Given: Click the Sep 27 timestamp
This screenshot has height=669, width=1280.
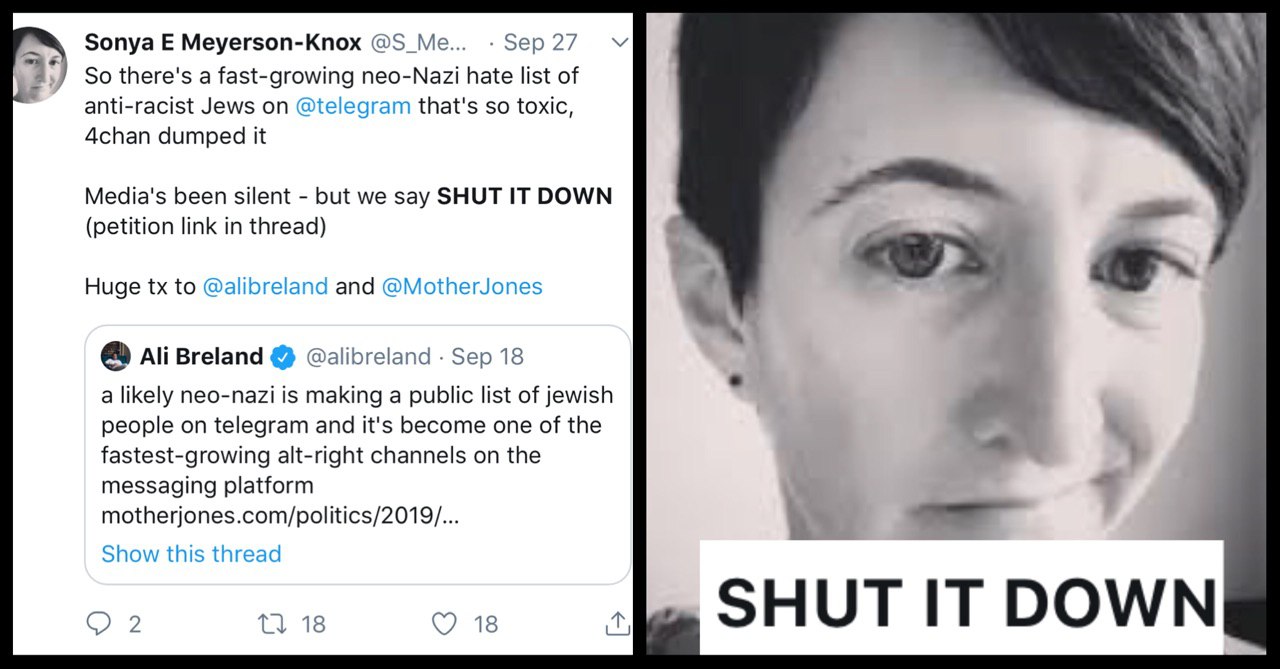Looking at the screenshot, I should 540,43.
